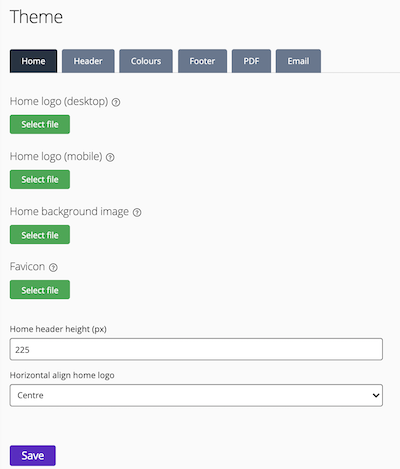Open help tooltip for Home logo (desktop)

(116, 102)
